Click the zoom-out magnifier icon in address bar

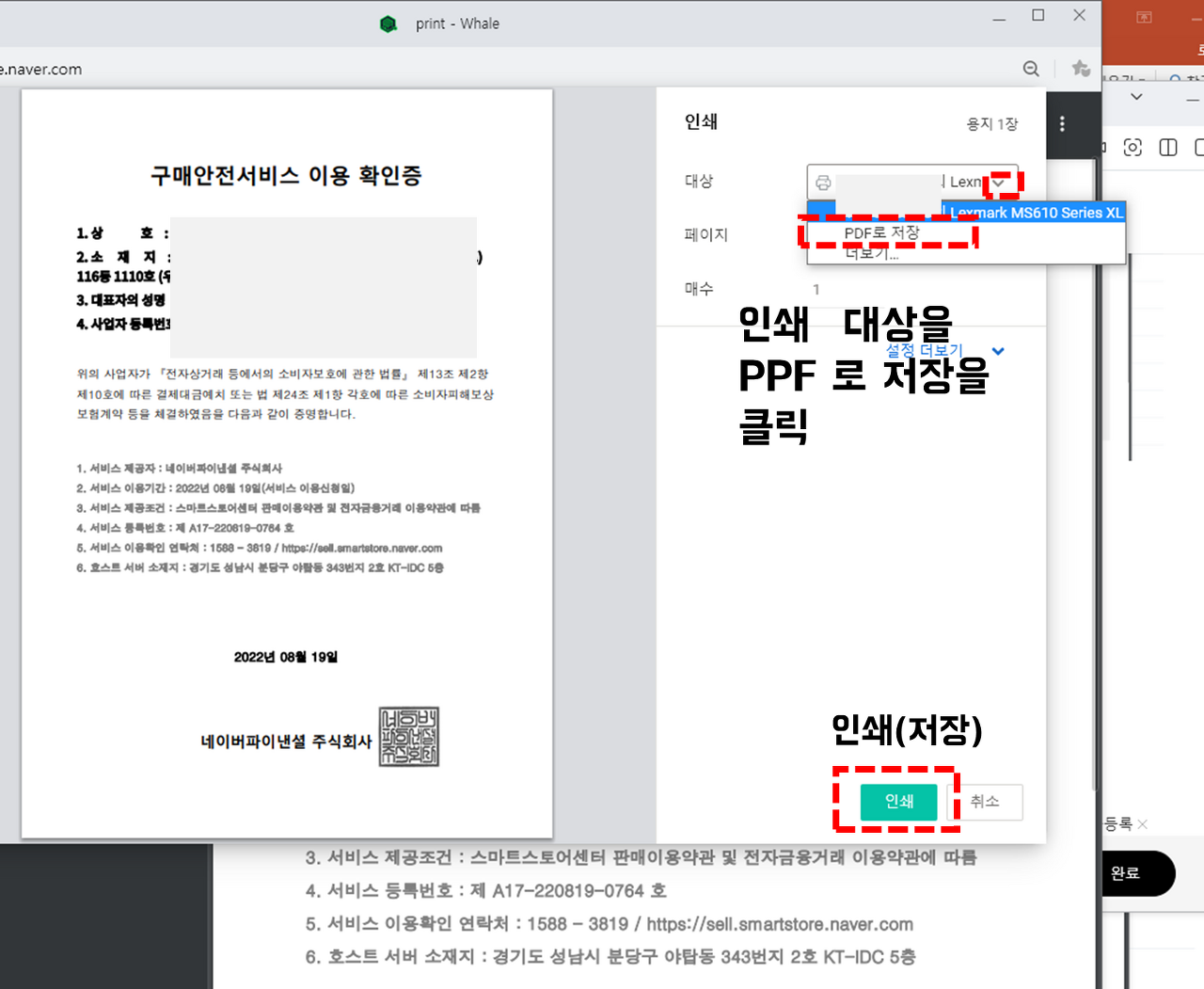[x=1031, y=69]
